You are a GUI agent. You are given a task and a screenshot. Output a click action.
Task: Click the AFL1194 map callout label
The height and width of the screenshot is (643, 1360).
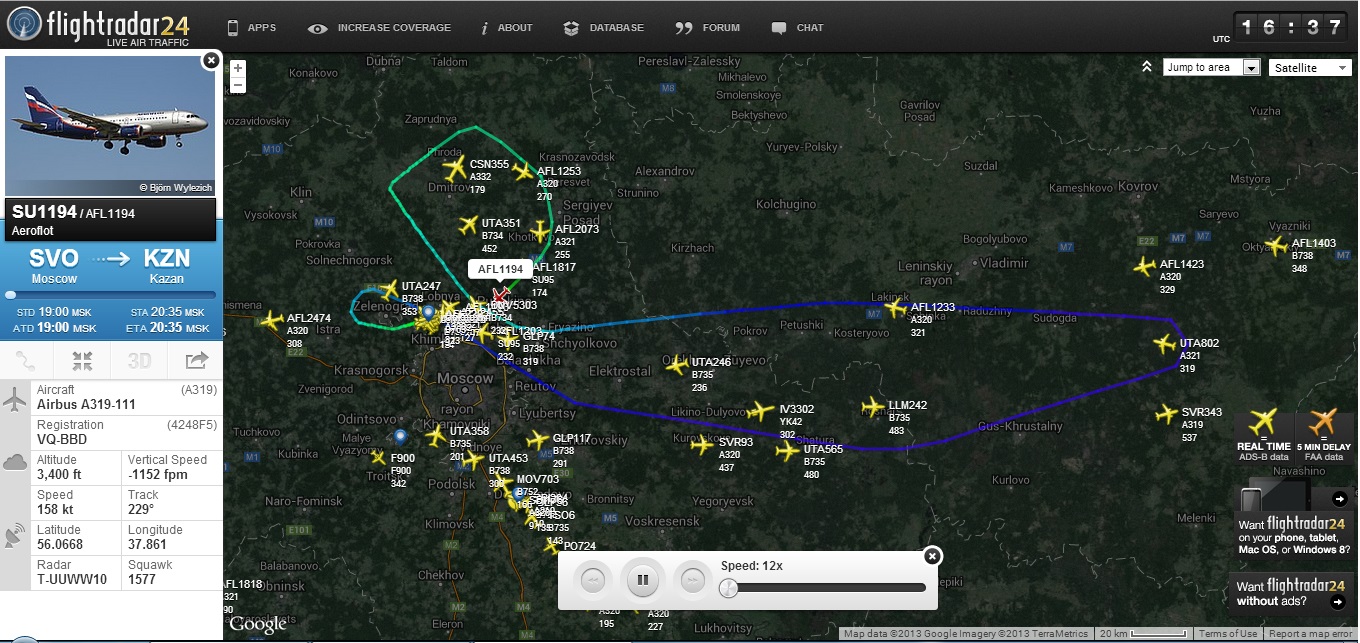click(500, 269)
